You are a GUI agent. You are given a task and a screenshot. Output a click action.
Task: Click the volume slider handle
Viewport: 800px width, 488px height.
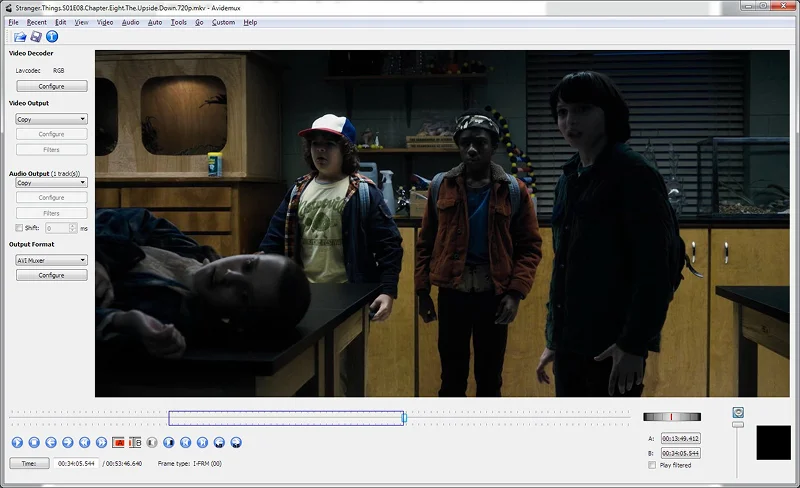[738, 425]
